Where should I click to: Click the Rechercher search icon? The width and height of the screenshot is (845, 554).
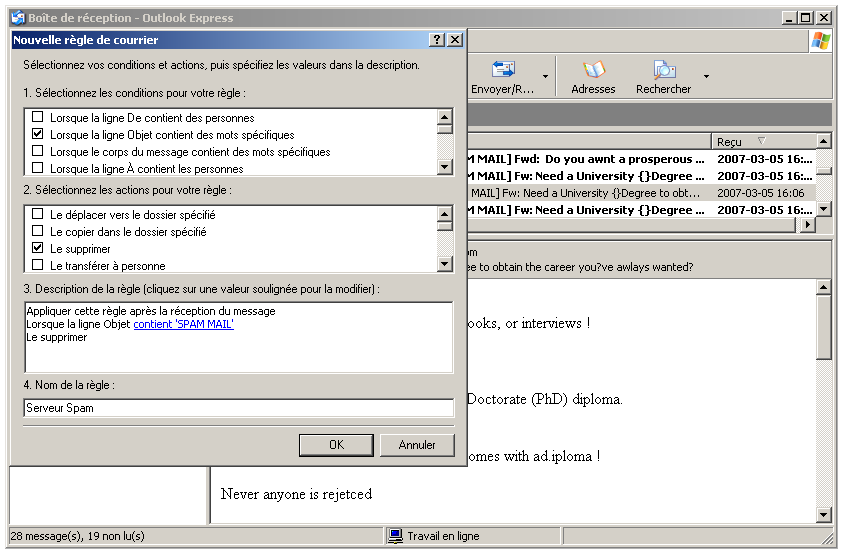click(x=664, y=70)
